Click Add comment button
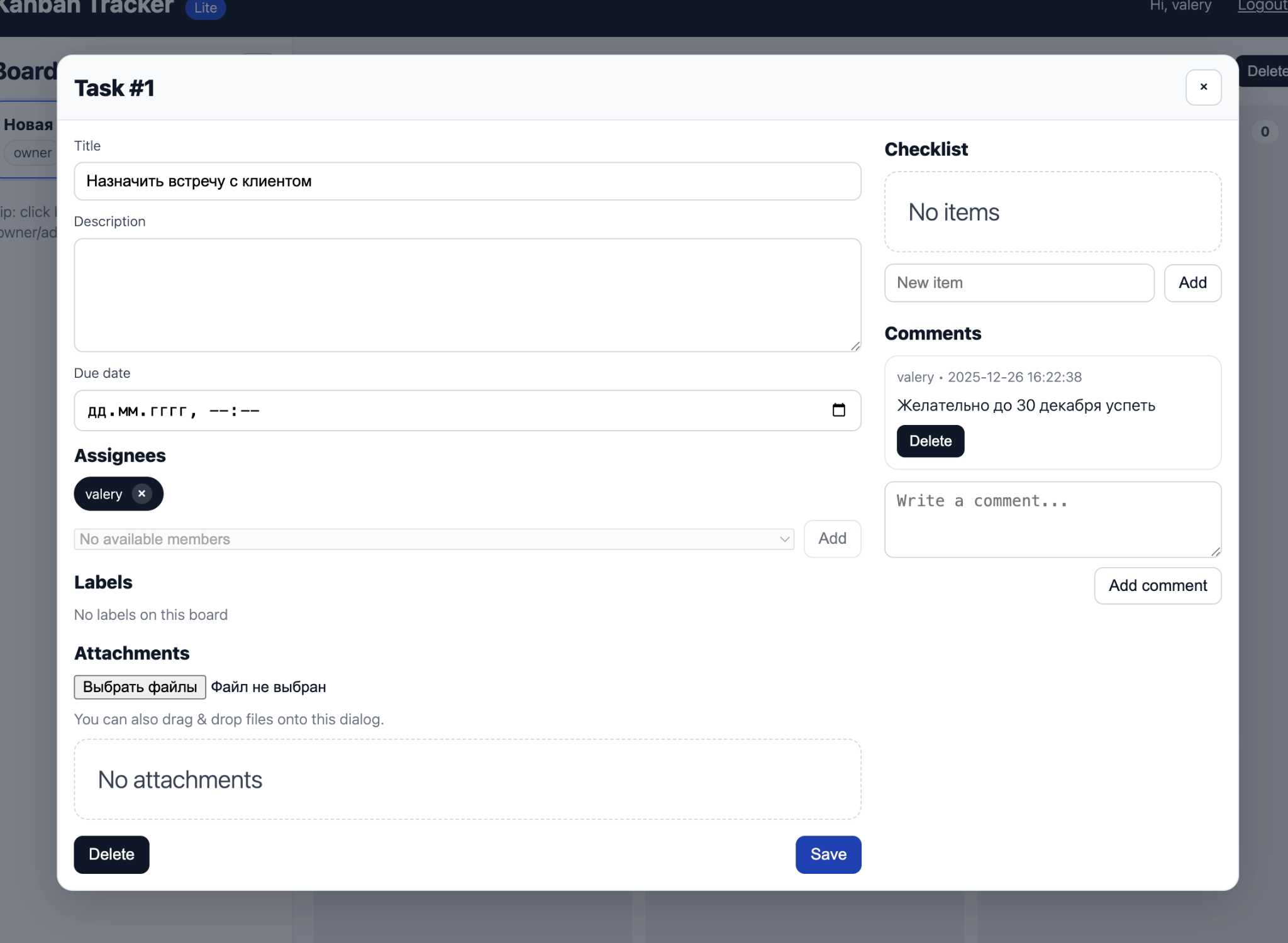This screenshot has height=943, width=1288. 1157,585
